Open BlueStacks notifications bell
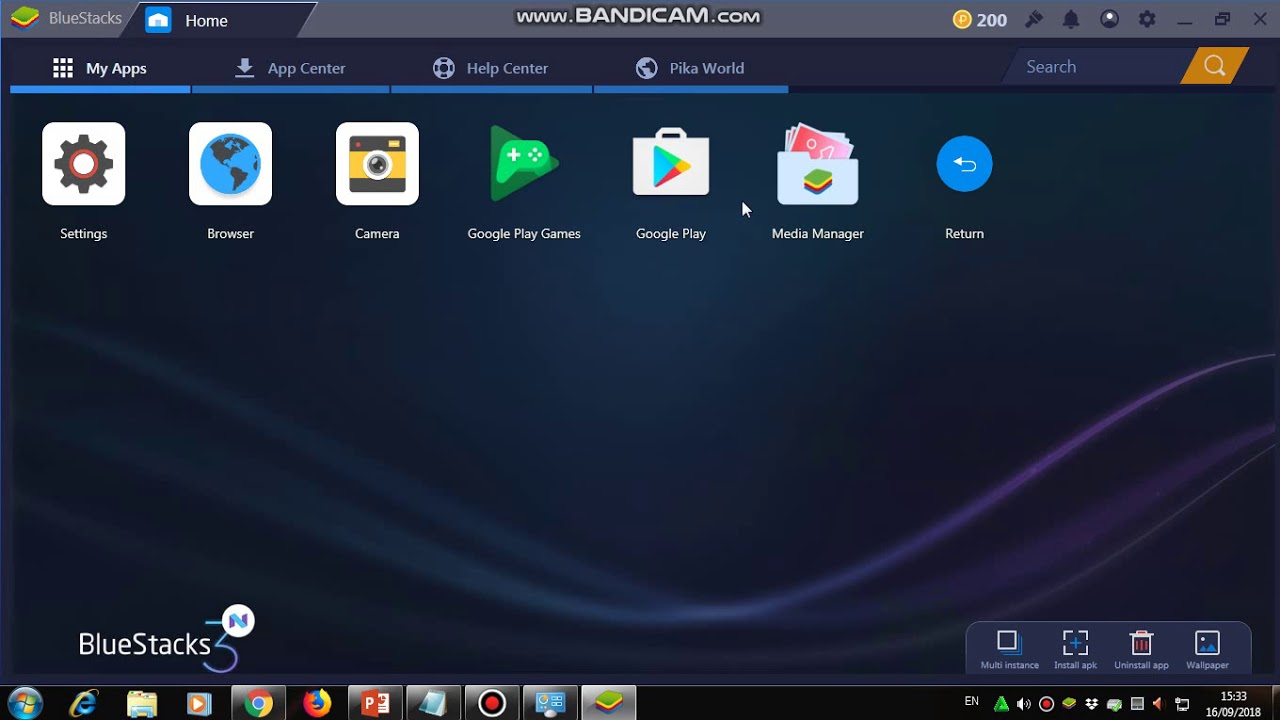This screenshot has width=1280, height=720. tap(1071, 19)
